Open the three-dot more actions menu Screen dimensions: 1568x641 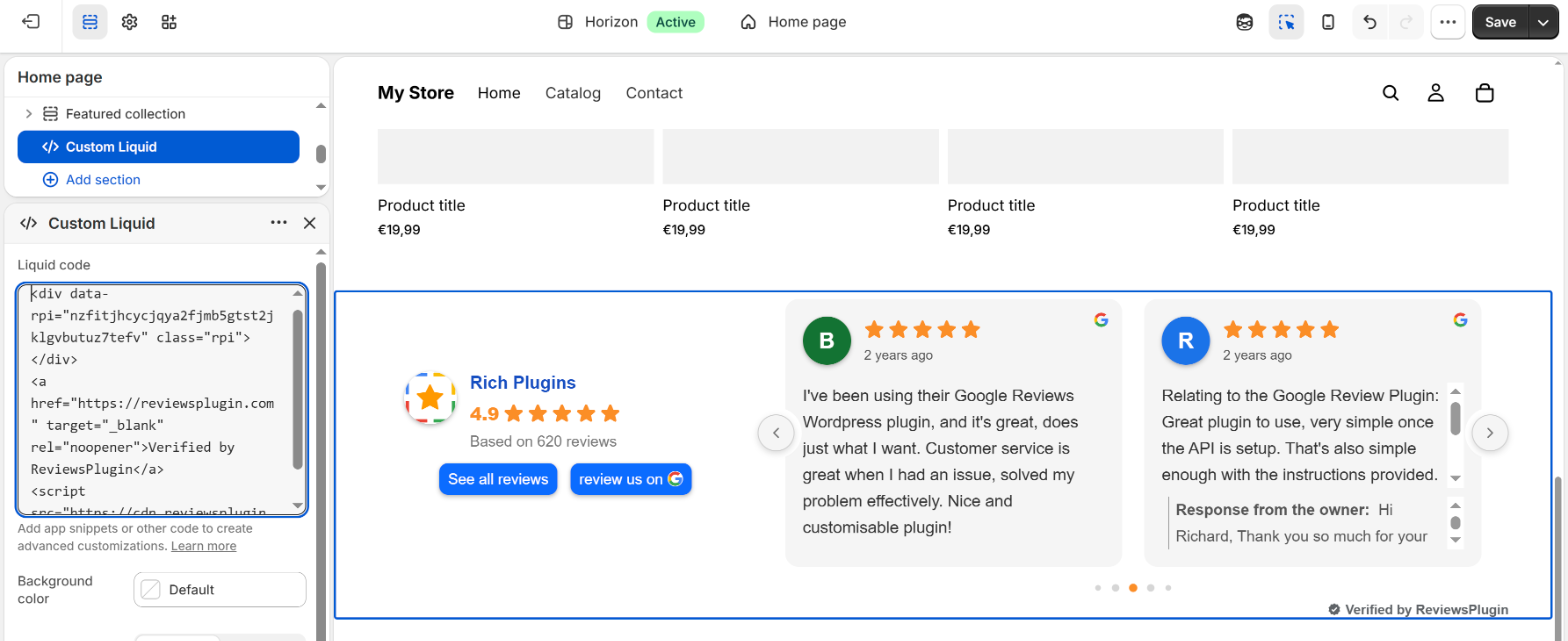[x=1448, y=22]
